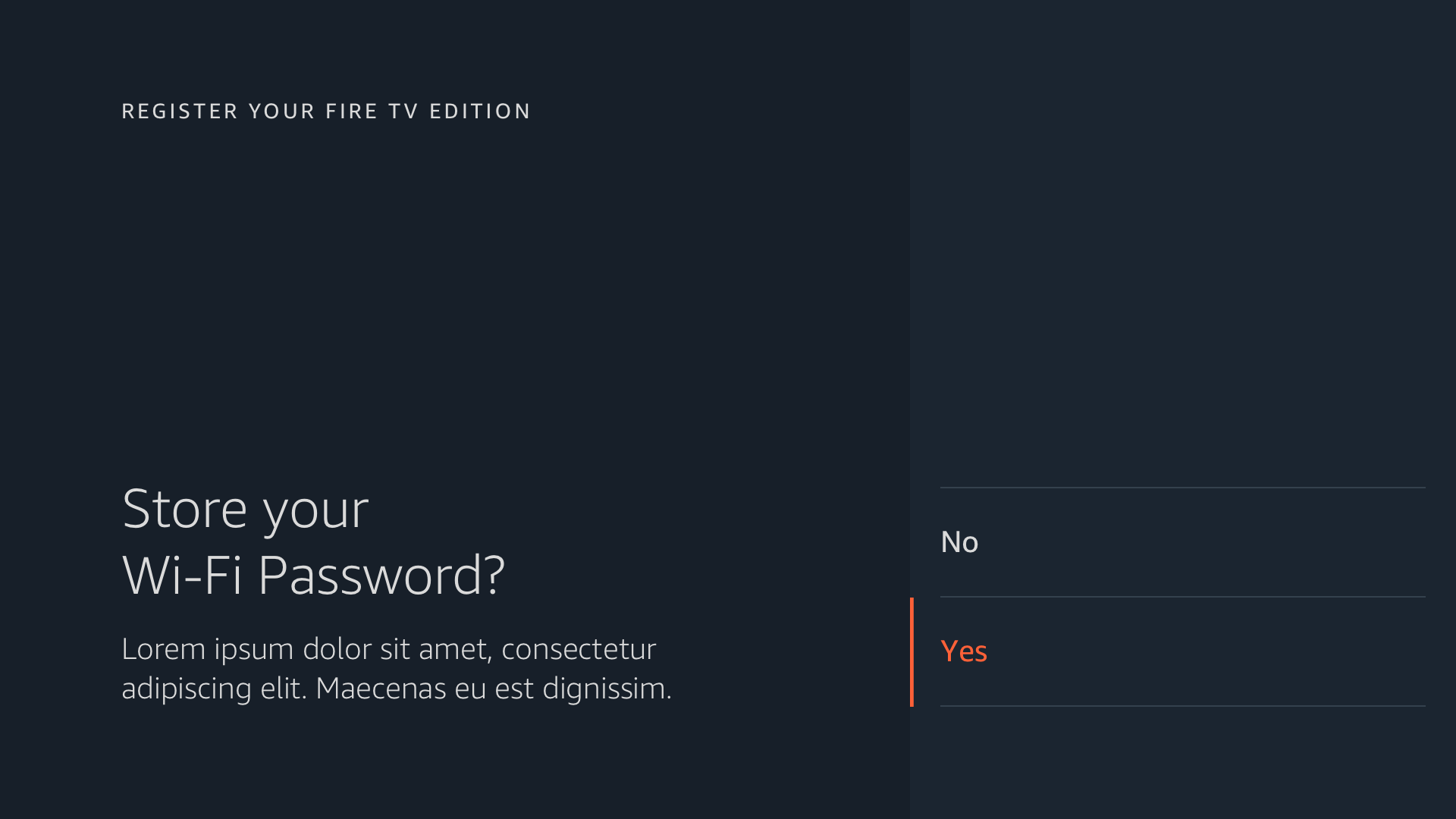Click 'FIRE TV' in the header text

(x=372, y=111)
